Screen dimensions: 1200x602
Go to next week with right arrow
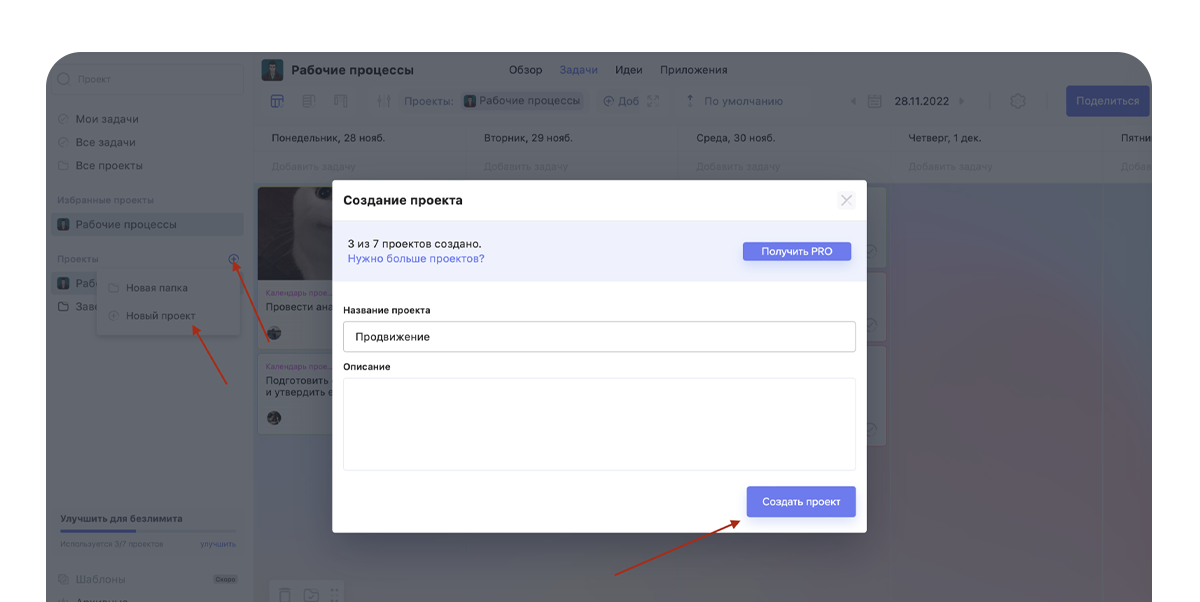coord(962,101)
